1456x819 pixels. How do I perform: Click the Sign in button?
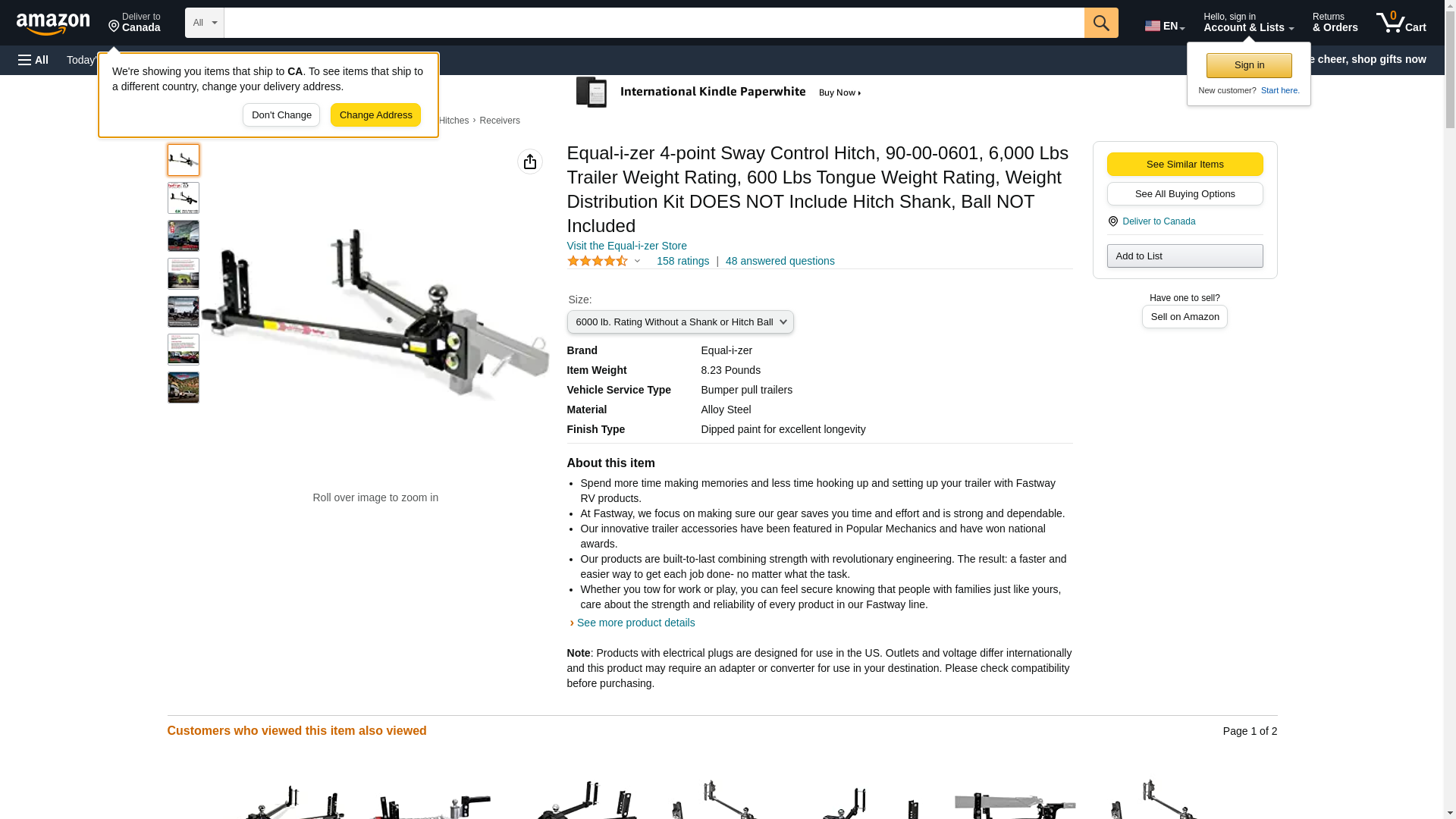[1249, 65]
